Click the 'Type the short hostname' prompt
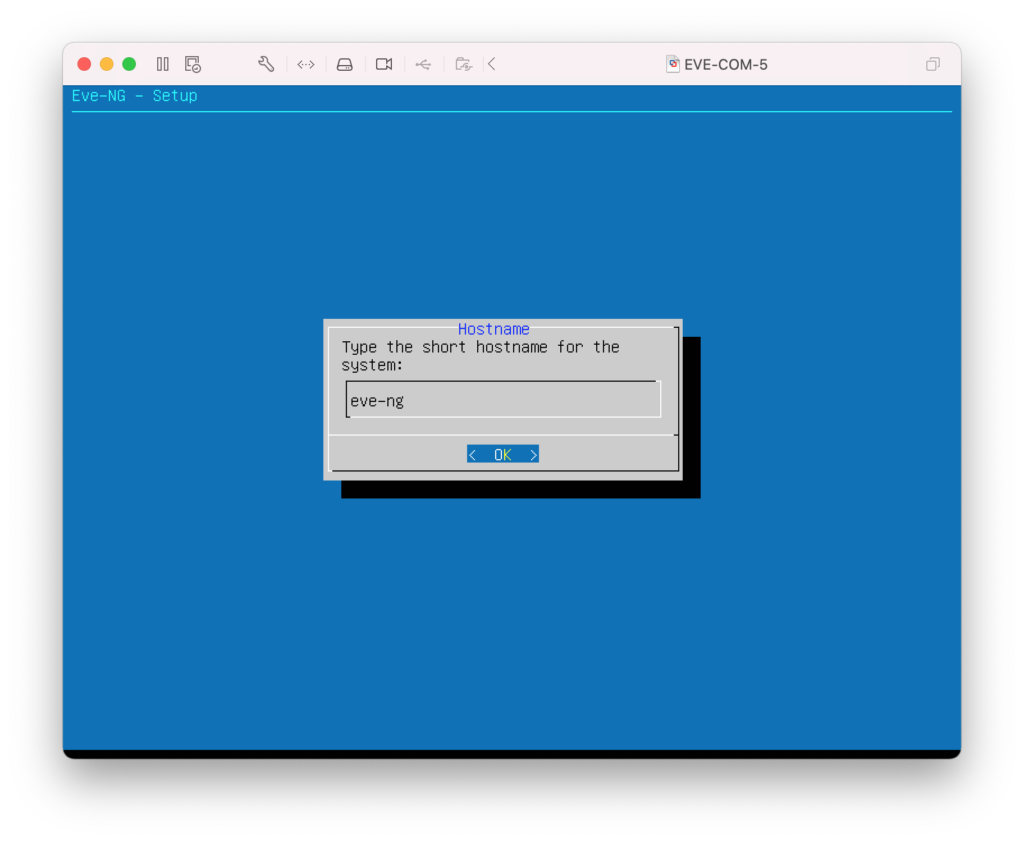1024x842 pixels. click(480, 356)
